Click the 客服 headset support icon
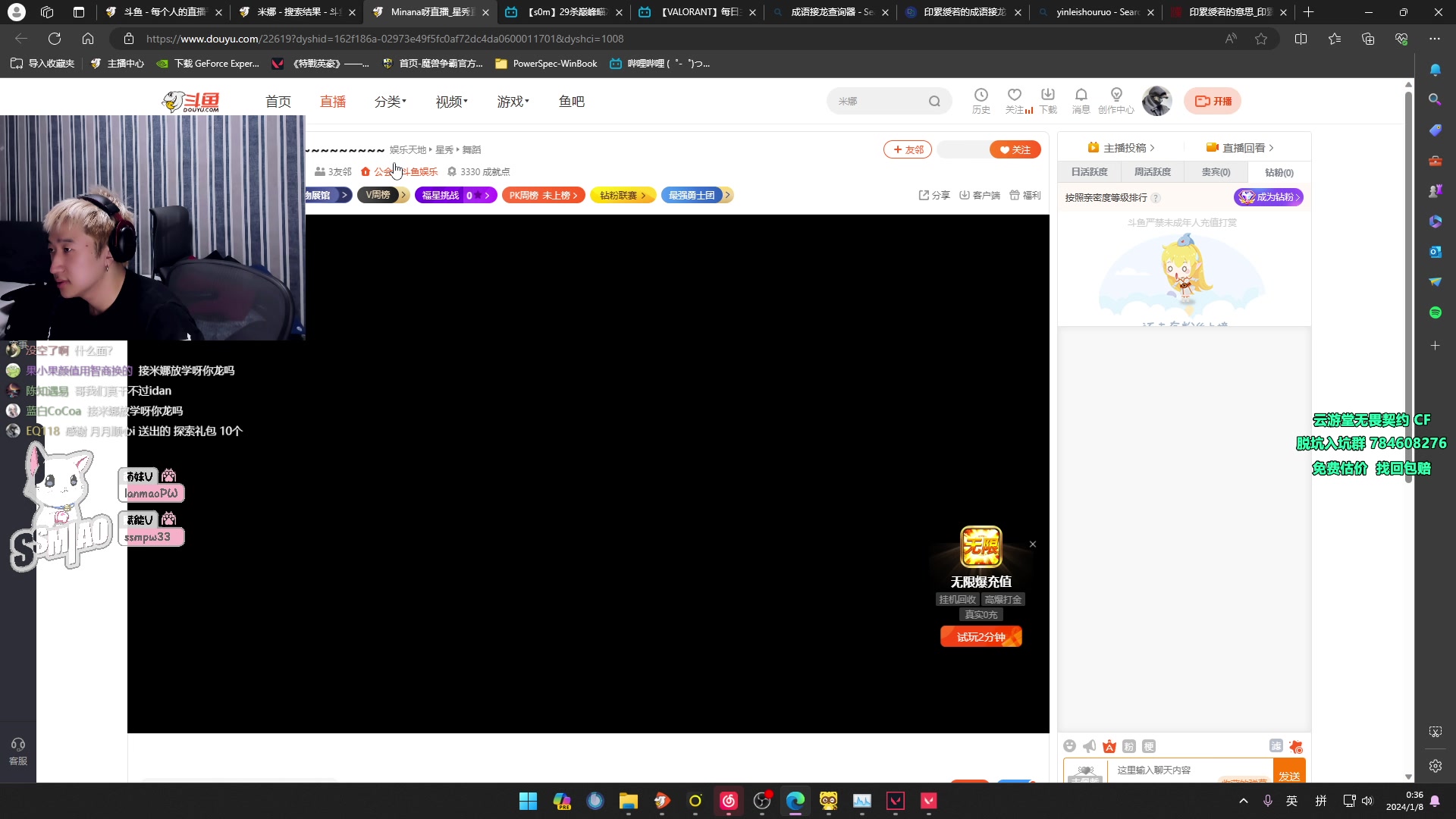This screenshot has width=1456, height=819. pyautogui.click(x=18, y=751)
